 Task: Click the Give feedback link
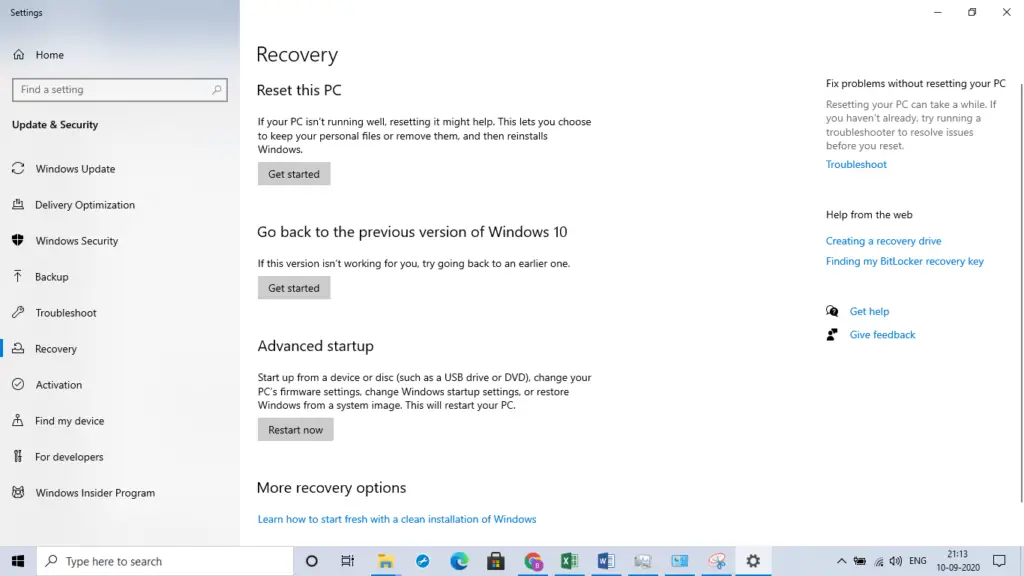pos(882,334)
